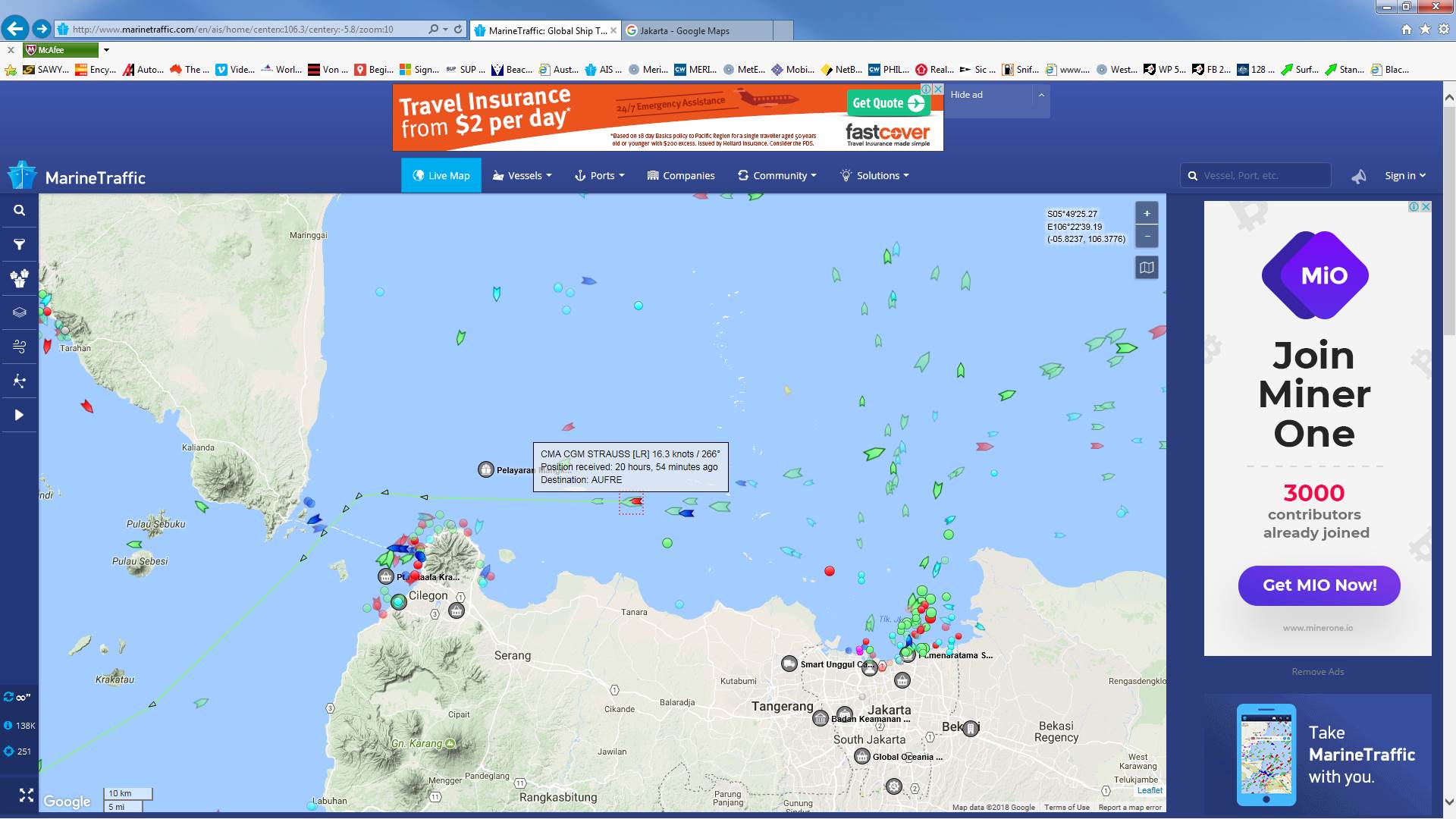
Task: Open the Companies menu item
Action: tap(681, 176)
